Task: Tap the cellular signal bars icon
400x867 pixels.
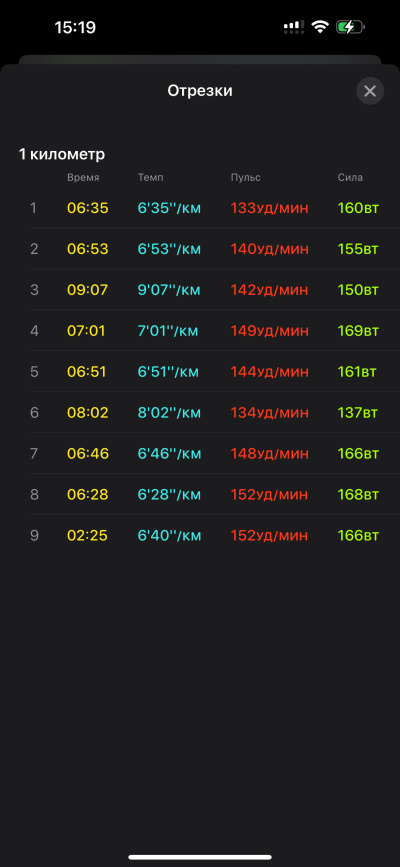Action: pyautogui.click(x=294, y=27)
